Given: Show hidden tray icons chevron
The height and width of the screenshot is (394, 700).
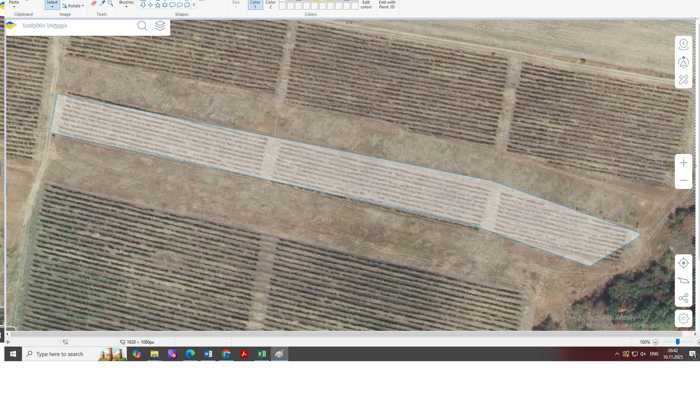Looking at the screenshot, I should (x=617, y=354).
